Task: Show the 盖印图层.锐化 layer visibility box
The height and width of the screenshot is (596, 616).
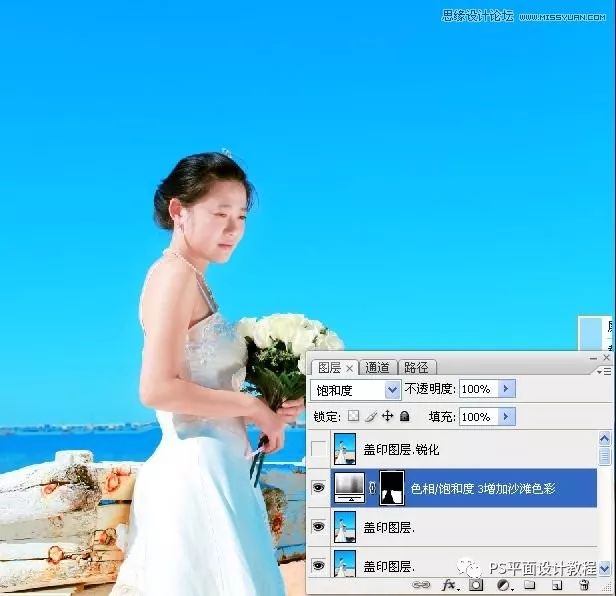Action: tap(318, 449)
